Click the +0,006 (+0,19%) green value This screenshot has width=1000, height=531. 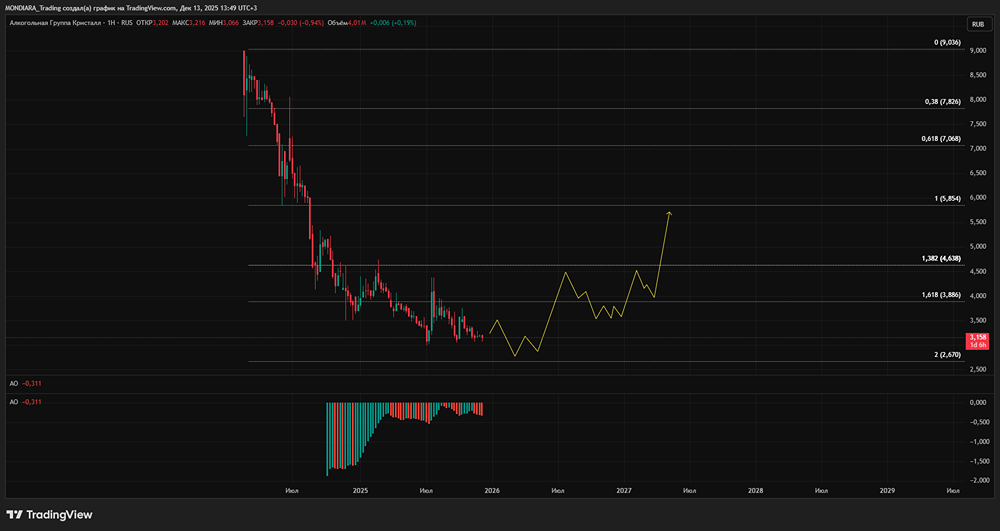[393, 23]
